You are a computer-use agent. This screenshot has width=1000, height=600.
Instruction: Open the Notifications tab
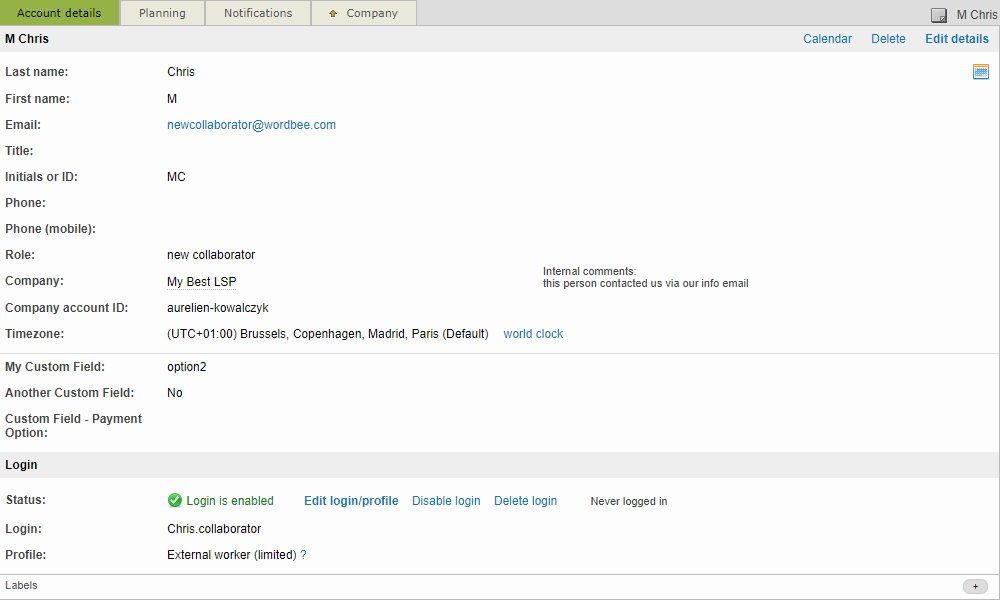pos(258,13)
